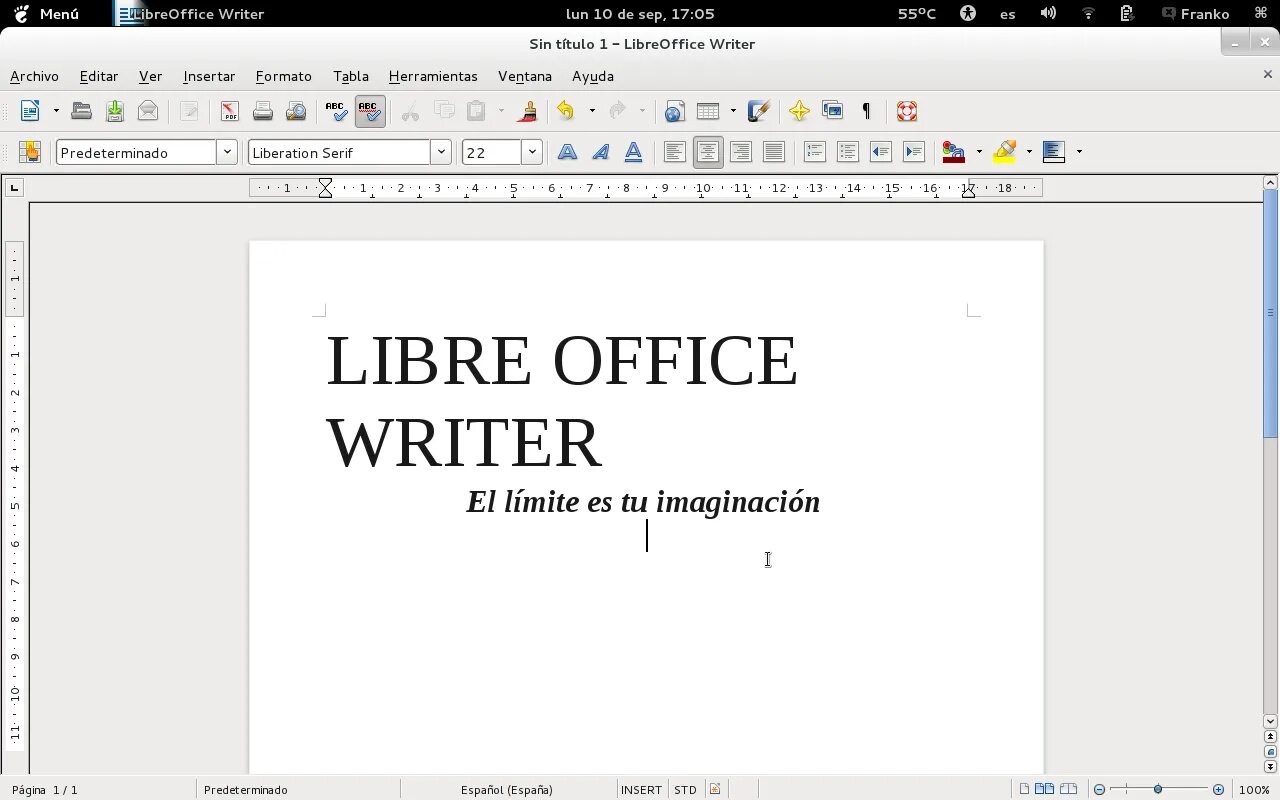The height and width of the screenshot is (800, 1280).
Task: Toggle bold formatting
Action: (567, 152)
